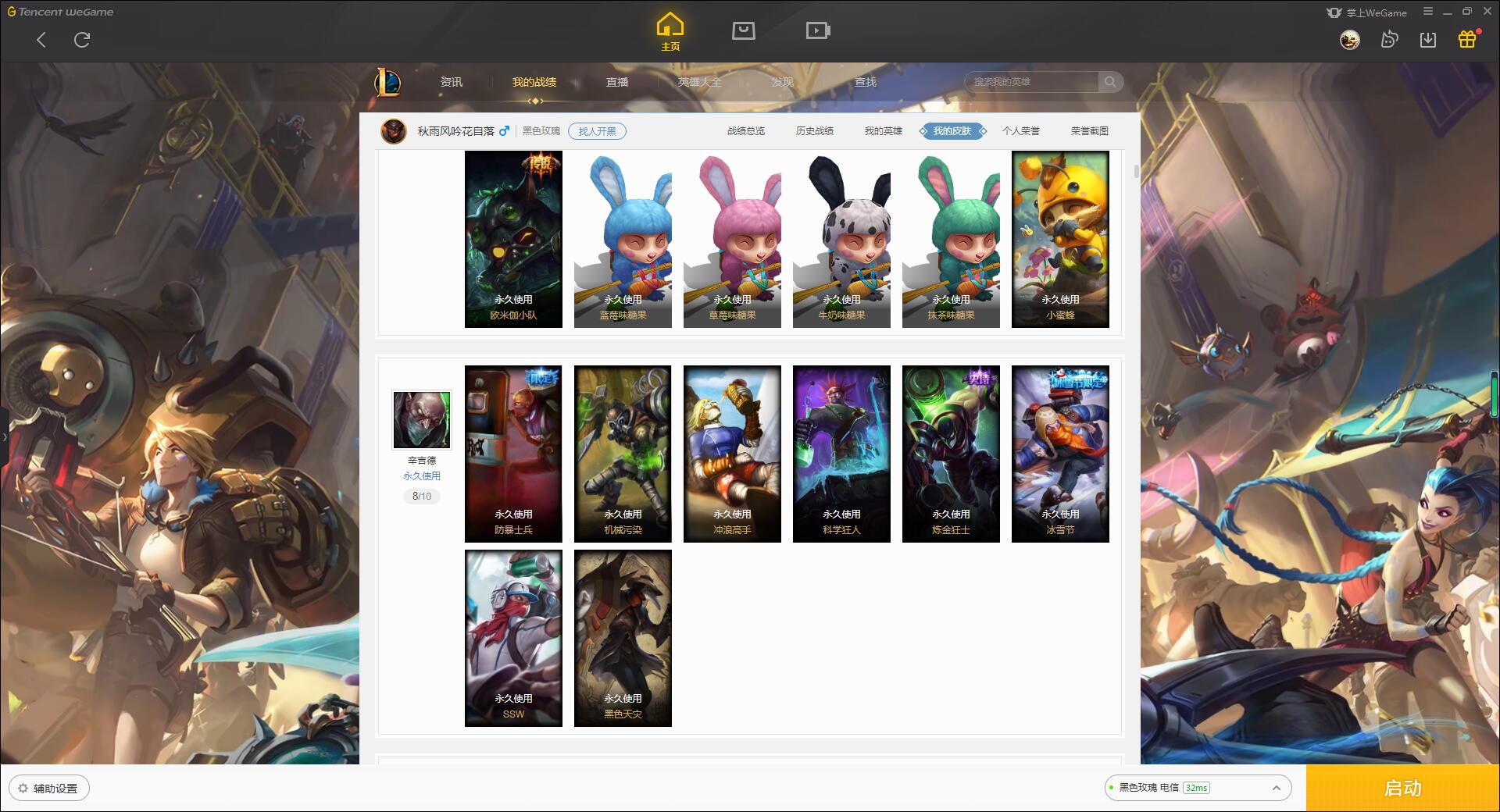
Task: Click the 启动 launch button
Action: [x=1402, y=789]
